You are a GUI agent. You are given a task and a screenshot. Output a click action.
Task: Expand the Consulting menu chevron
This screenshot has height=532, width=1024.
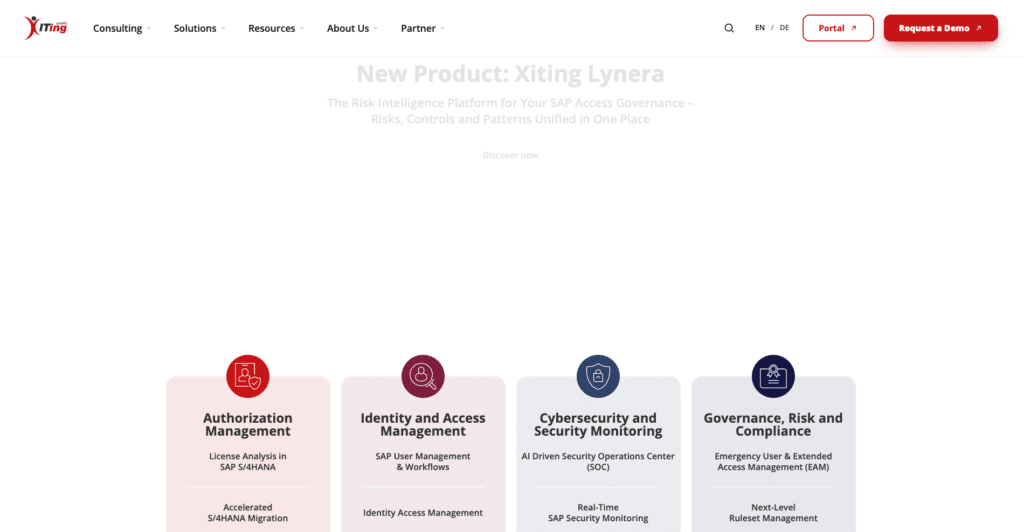(x=149, y=29)
